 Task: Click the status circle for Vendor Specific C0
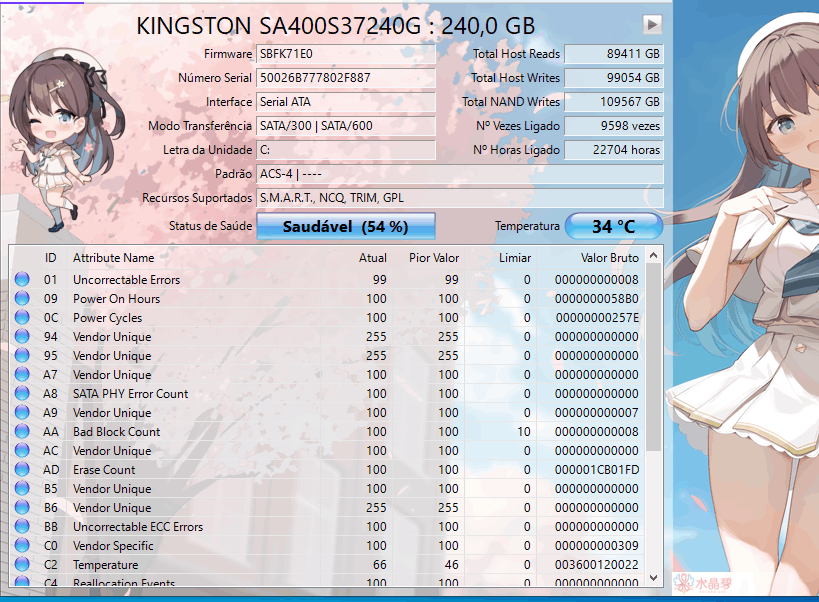22,545
